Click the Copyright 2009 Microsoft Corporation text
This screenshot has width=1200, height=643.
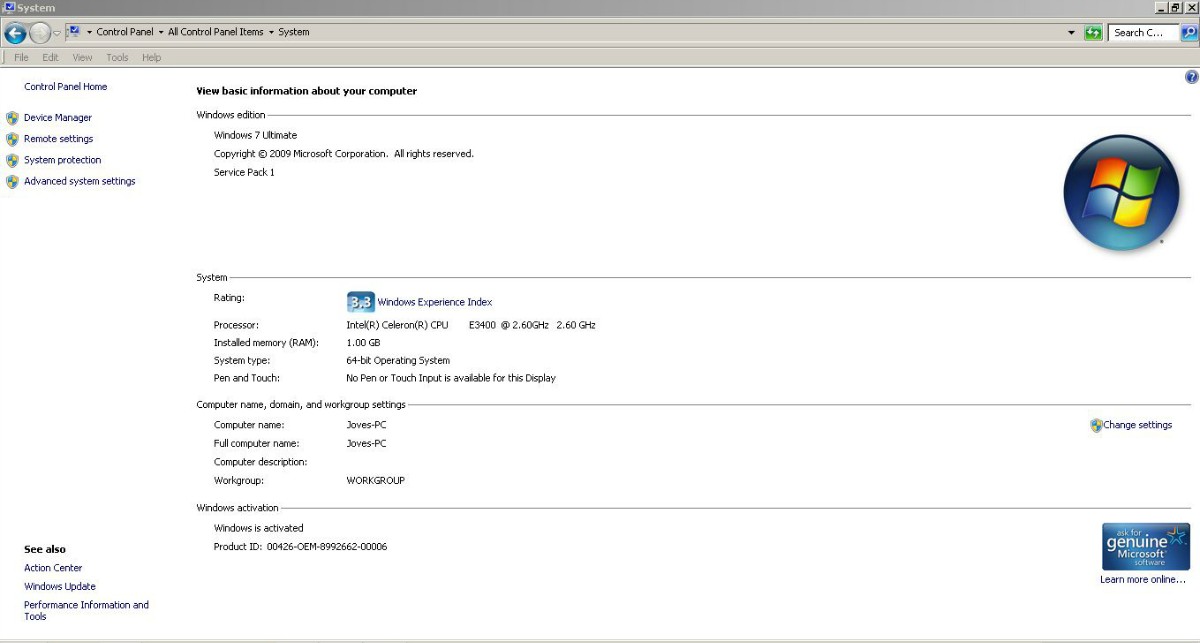pyautogui.click(x=344, y=154)
